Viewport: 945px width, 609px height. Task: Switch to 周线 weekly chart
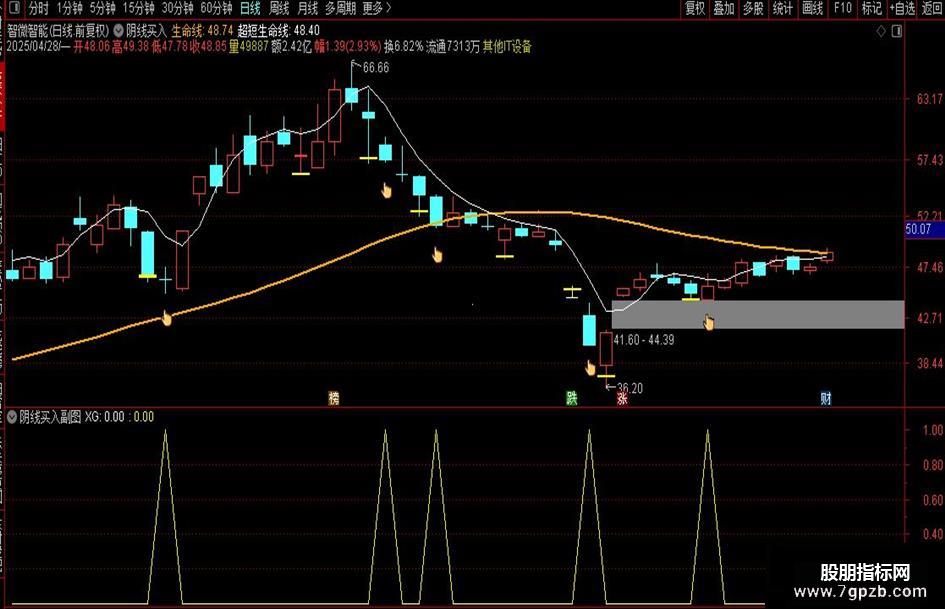tap(278, 8)
